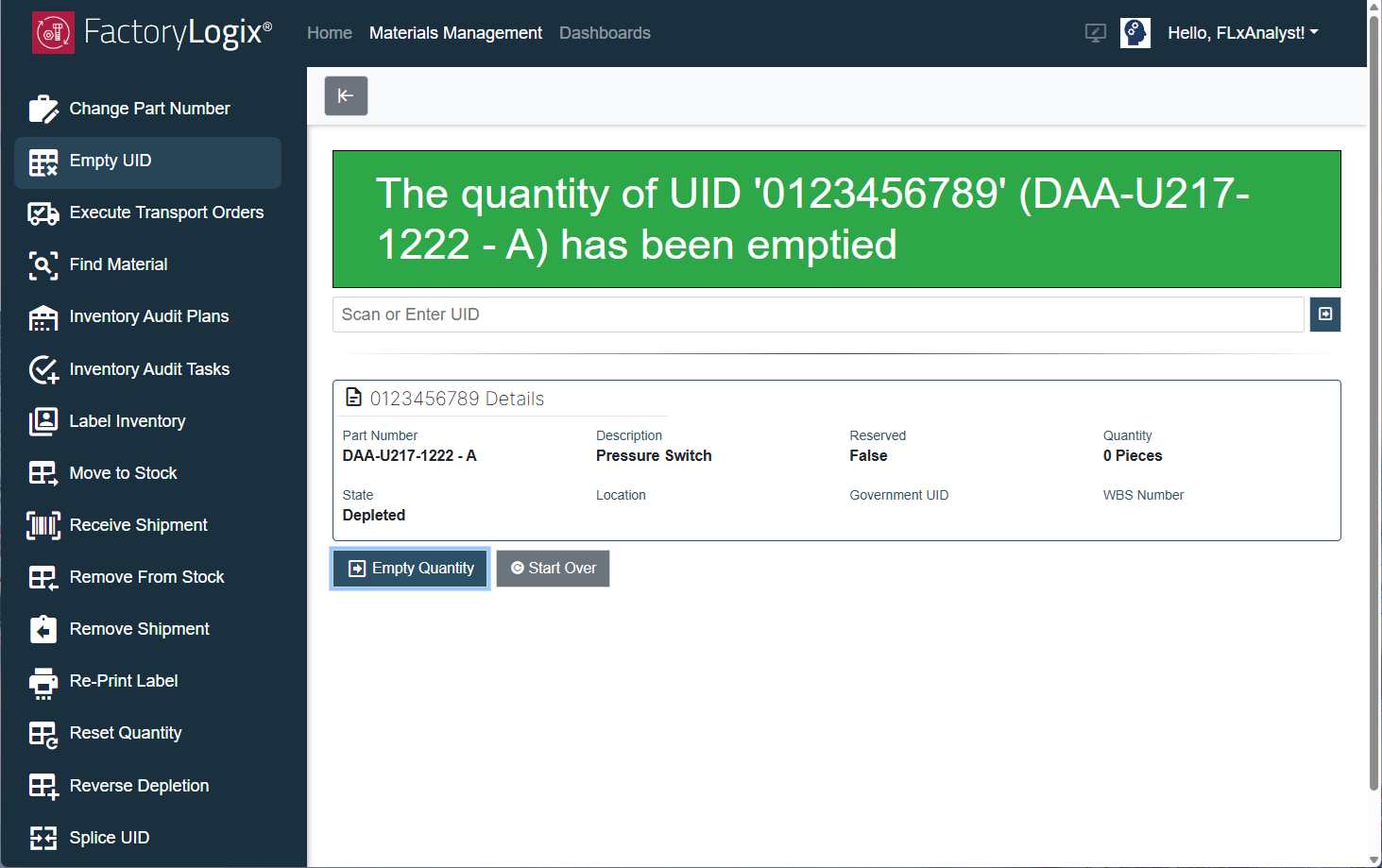This screenshot has height=868, width=1382.
Task: Click the Scan or Enter UID field
Action: pyautogui.click(x=817, y=314)
